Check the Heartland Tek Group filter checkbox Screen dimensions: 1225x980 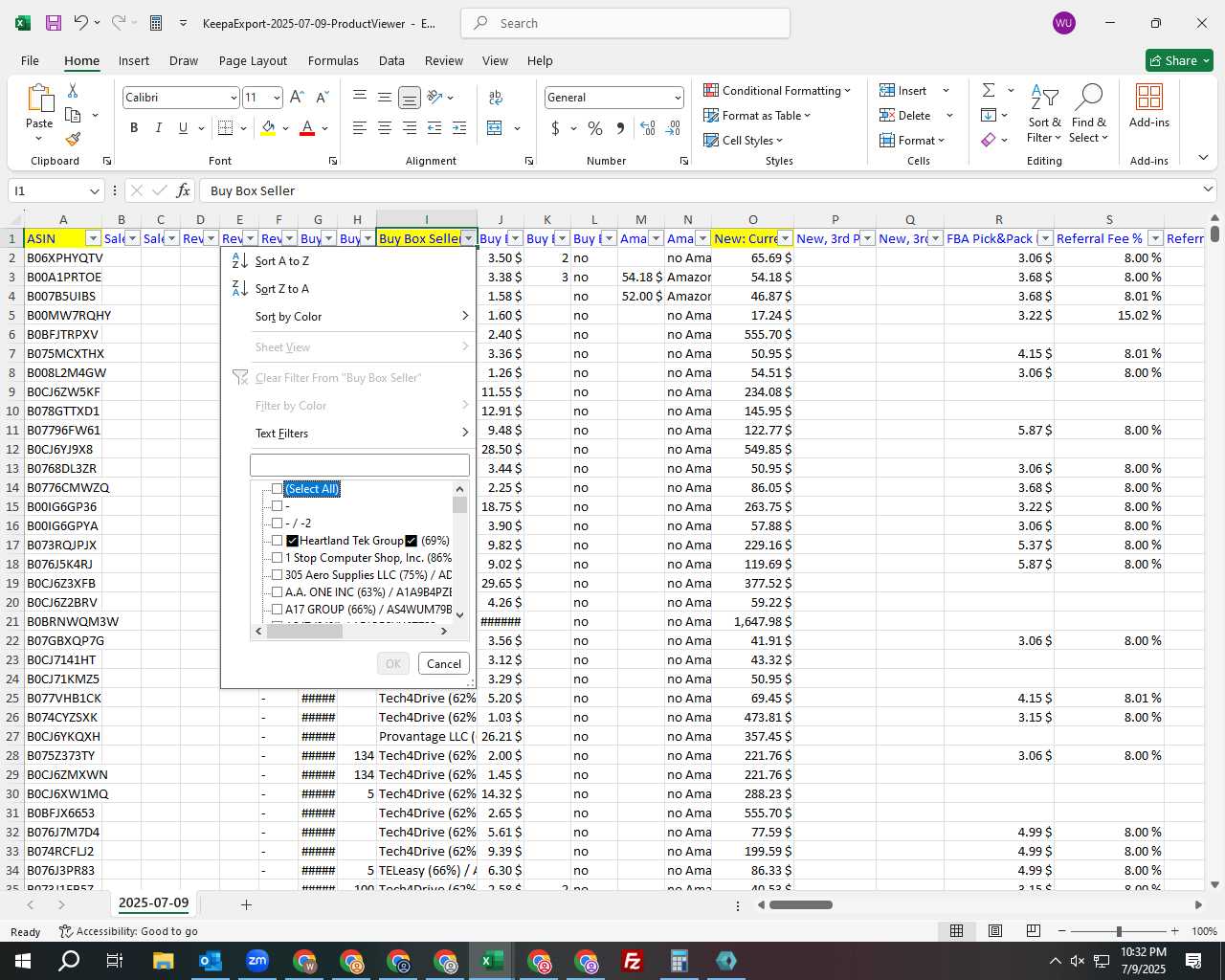pos(278,541)
